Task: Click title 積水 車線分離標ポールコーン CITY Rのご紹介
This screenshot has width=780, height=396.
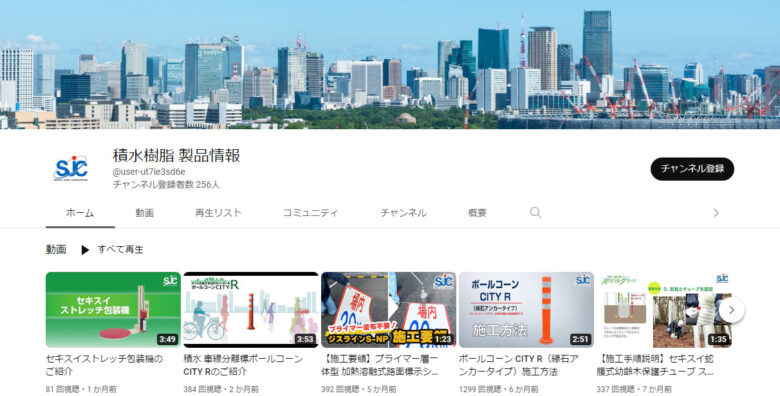Action: click(x=243, y=365)
